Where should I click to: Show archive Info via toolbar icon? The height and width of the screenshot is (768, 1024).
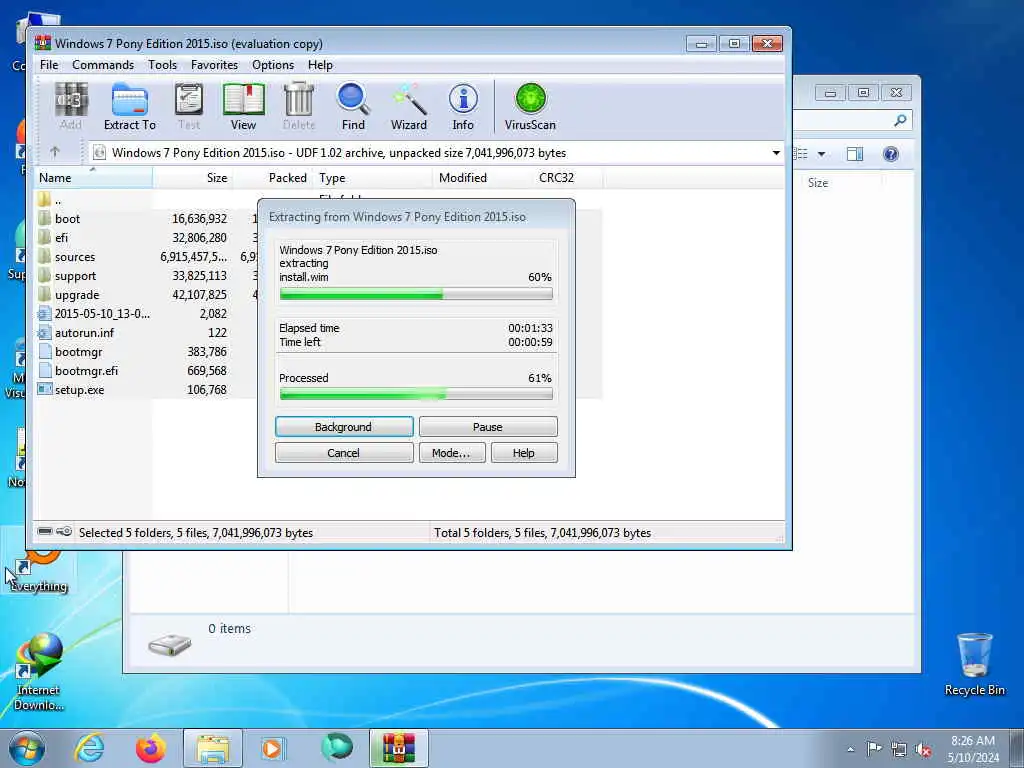pos(463,106)
